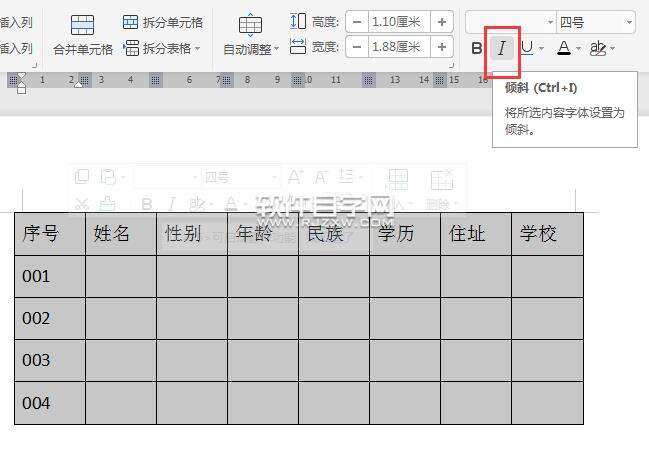Open the underline style dropdown arrow
649x466 pixels.
tap(541, 49)
